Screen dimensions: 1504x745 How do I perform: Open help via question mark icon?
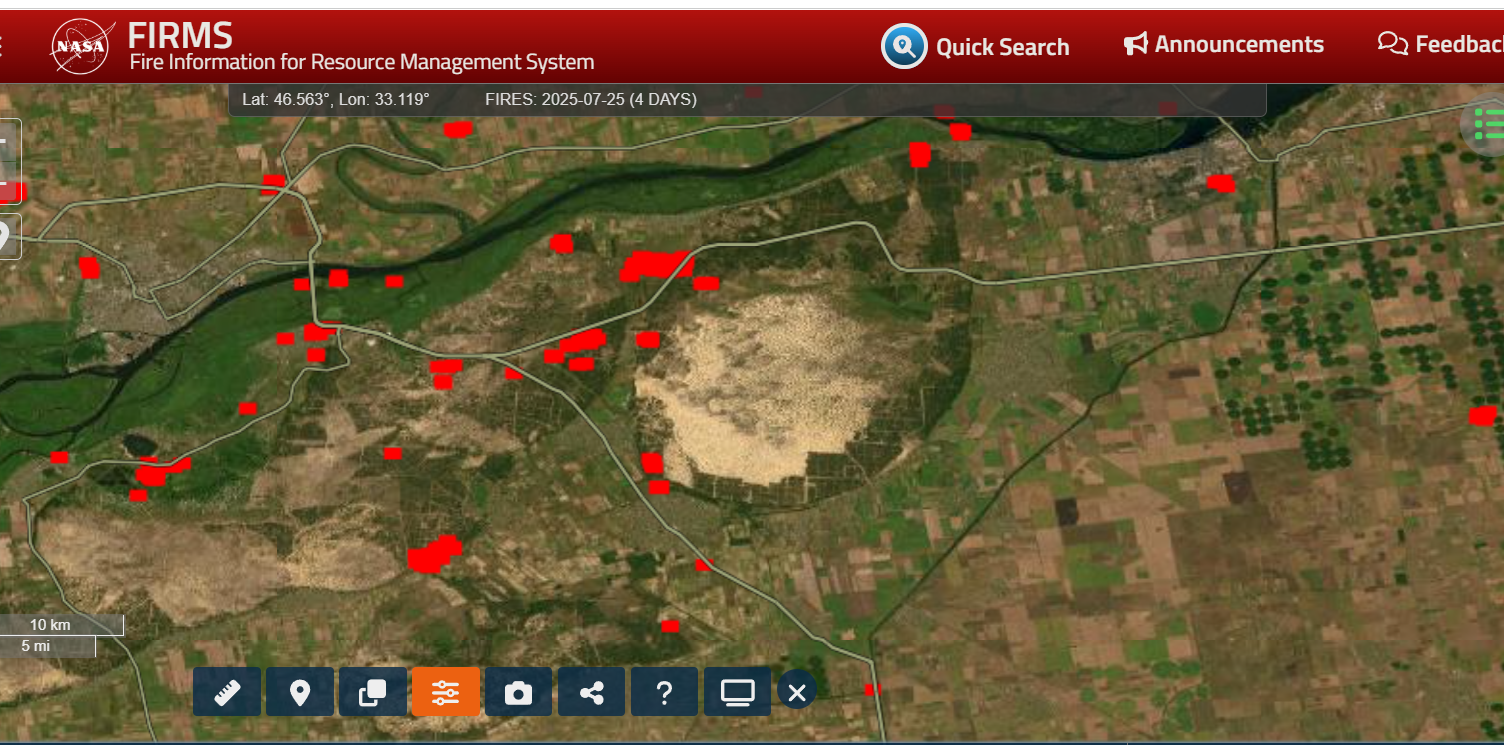point(664,692)
